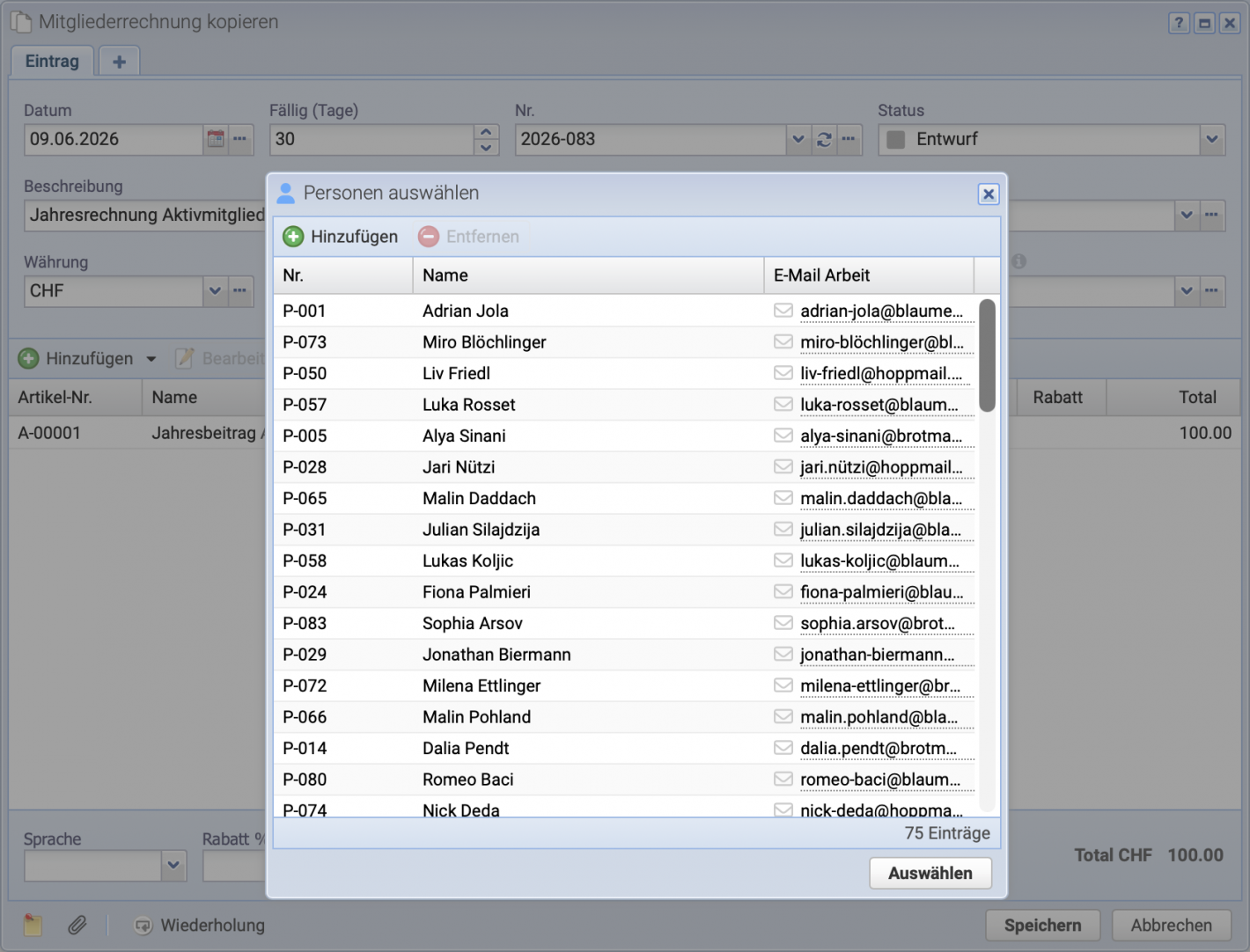The image size is (1250, 952).
Task: Open the Nr. field dropdown arrow
Action: tap(798, 139)
